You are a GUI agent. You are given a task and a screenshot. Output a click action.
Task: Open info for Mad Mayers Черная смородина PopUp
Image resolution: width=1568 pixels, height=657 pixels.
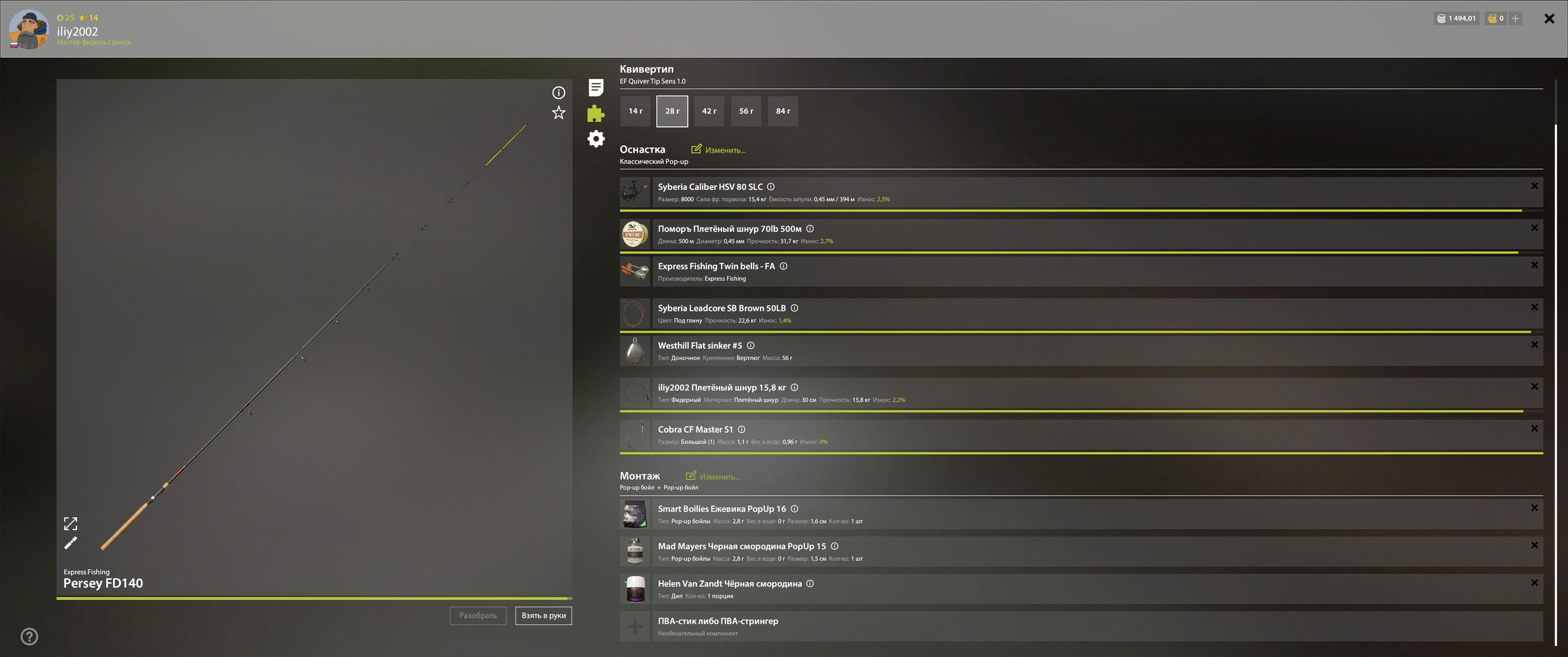coord(834,546)
